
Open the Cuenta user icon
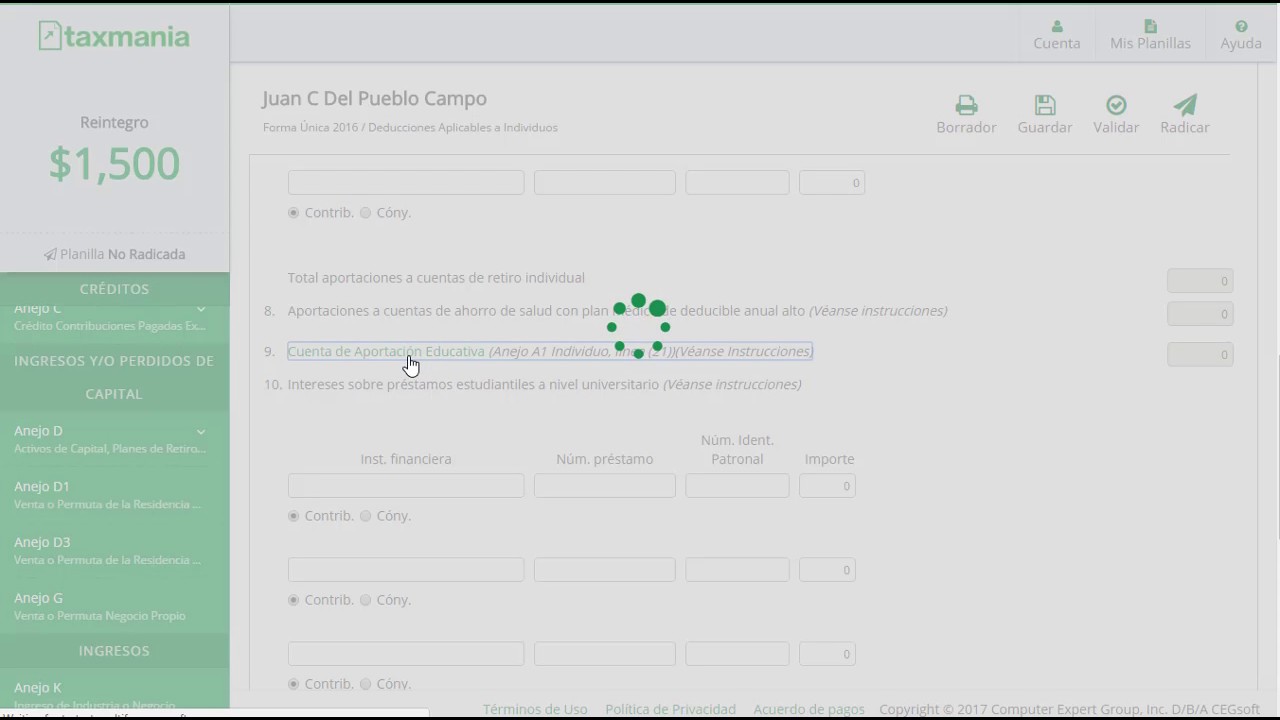pyautogui.click(x=1057, y=27)
